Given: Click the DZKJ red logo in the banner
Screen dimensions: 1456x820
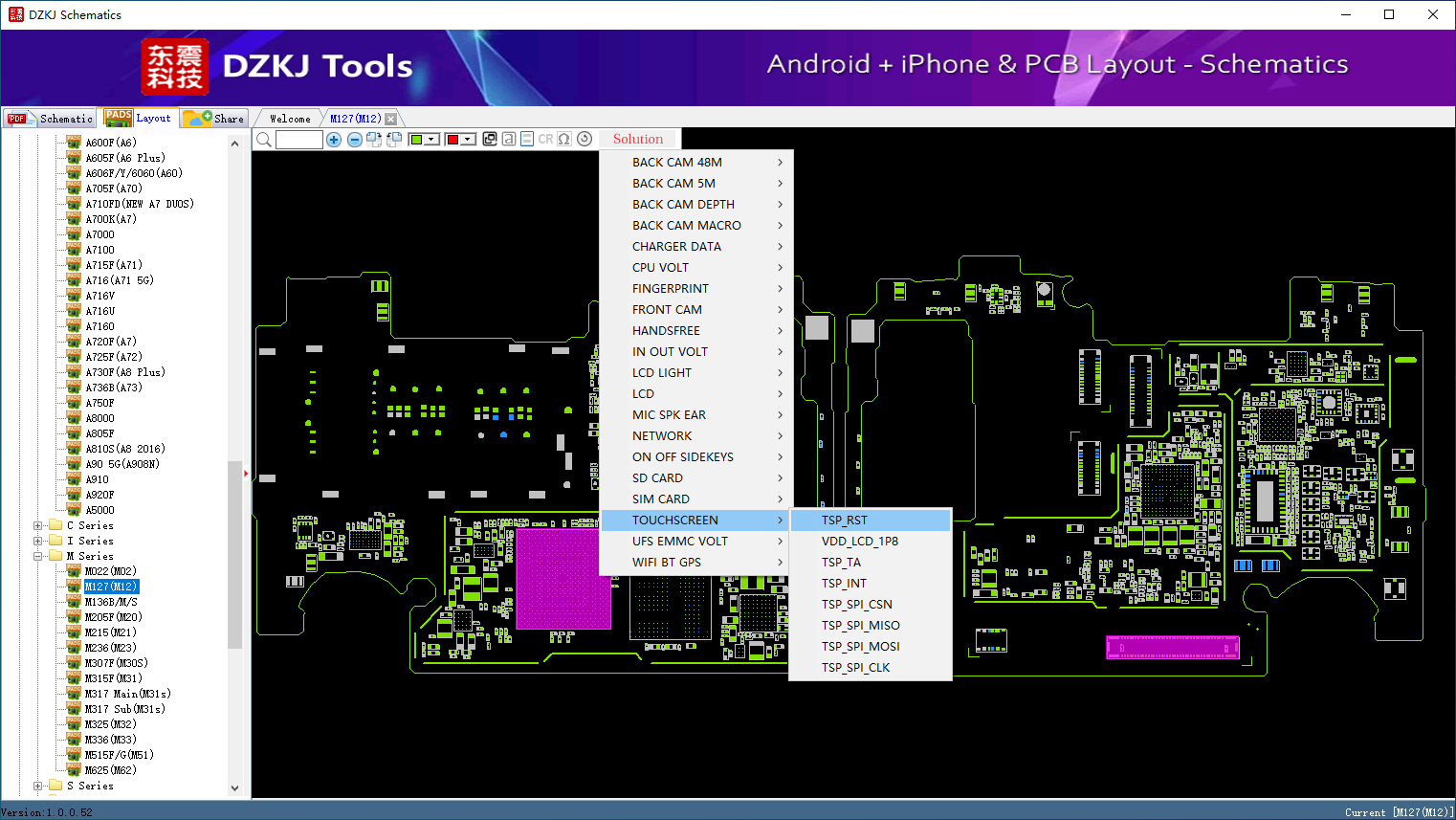Looking at the screenshot, I should point(174,66).
